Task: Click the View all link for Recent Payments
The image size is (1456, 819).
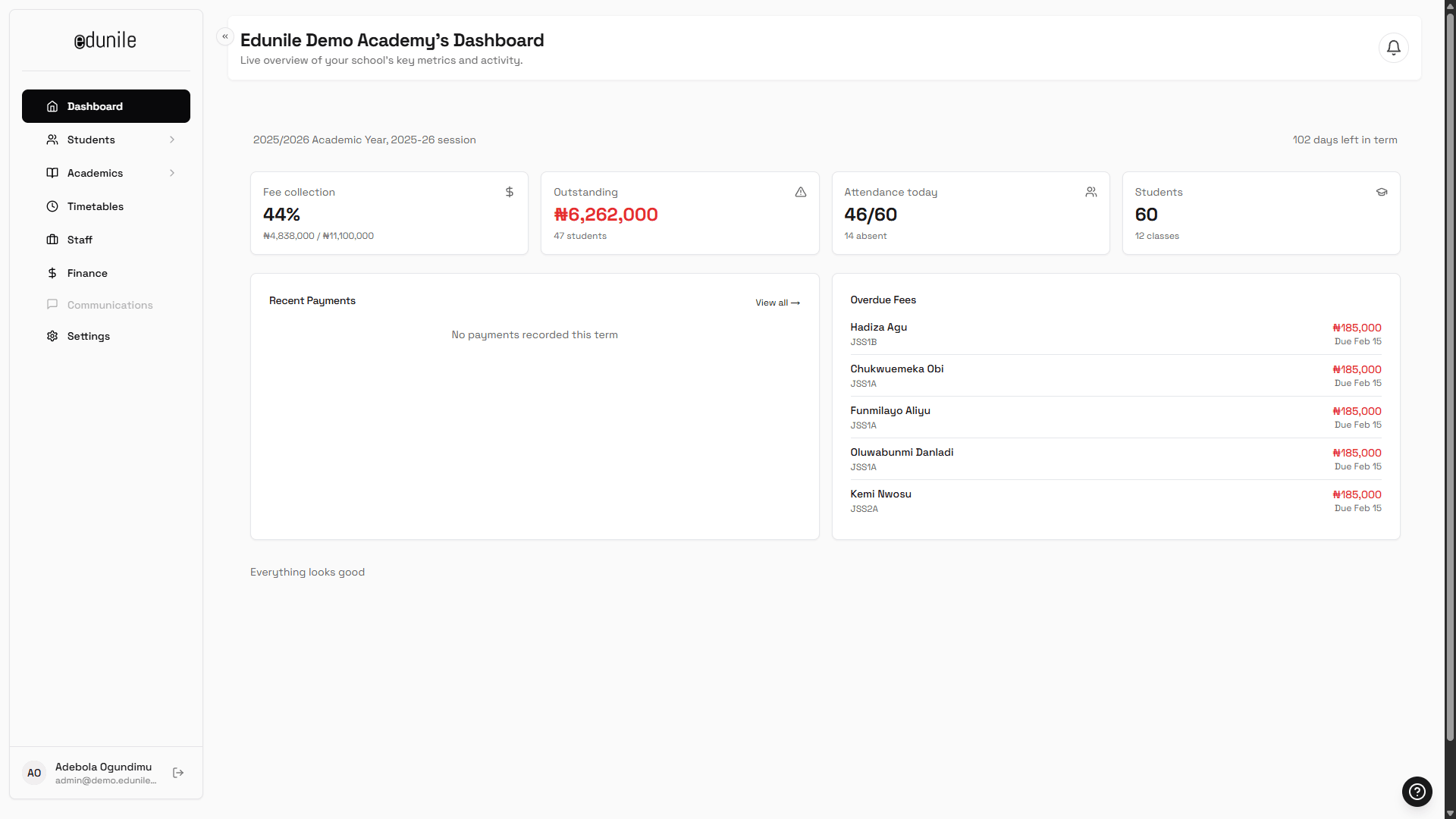Action: 777,302
